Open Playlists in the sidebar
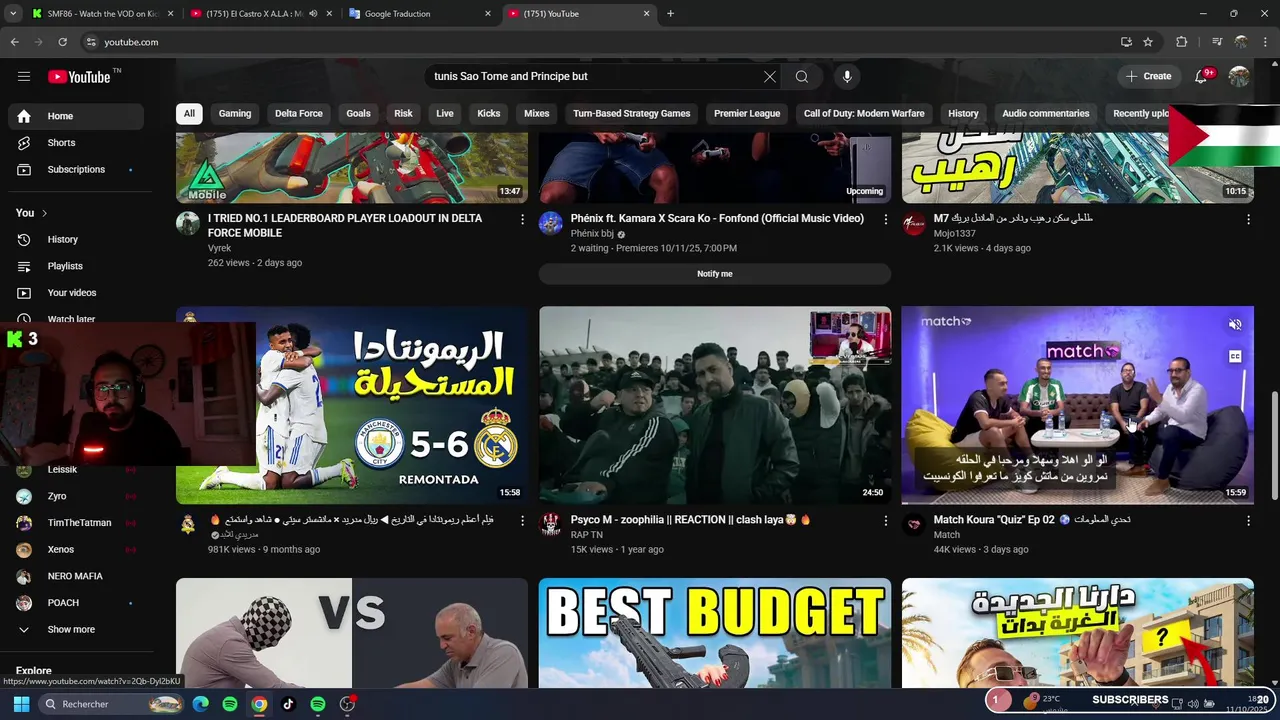1280x720 pixels. pyautogui.click(x=76, y=266)
